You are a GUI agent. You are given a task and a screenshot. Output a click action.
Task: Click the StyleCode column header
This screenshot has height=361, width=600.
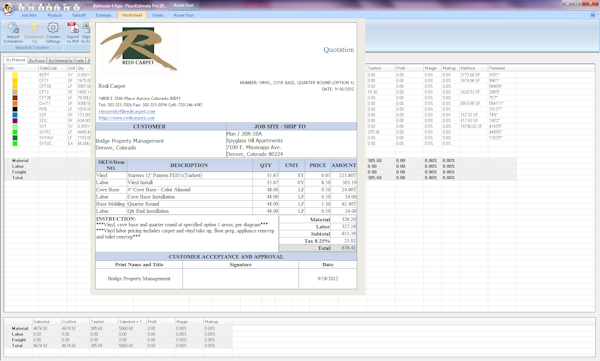tap(48, 68)
